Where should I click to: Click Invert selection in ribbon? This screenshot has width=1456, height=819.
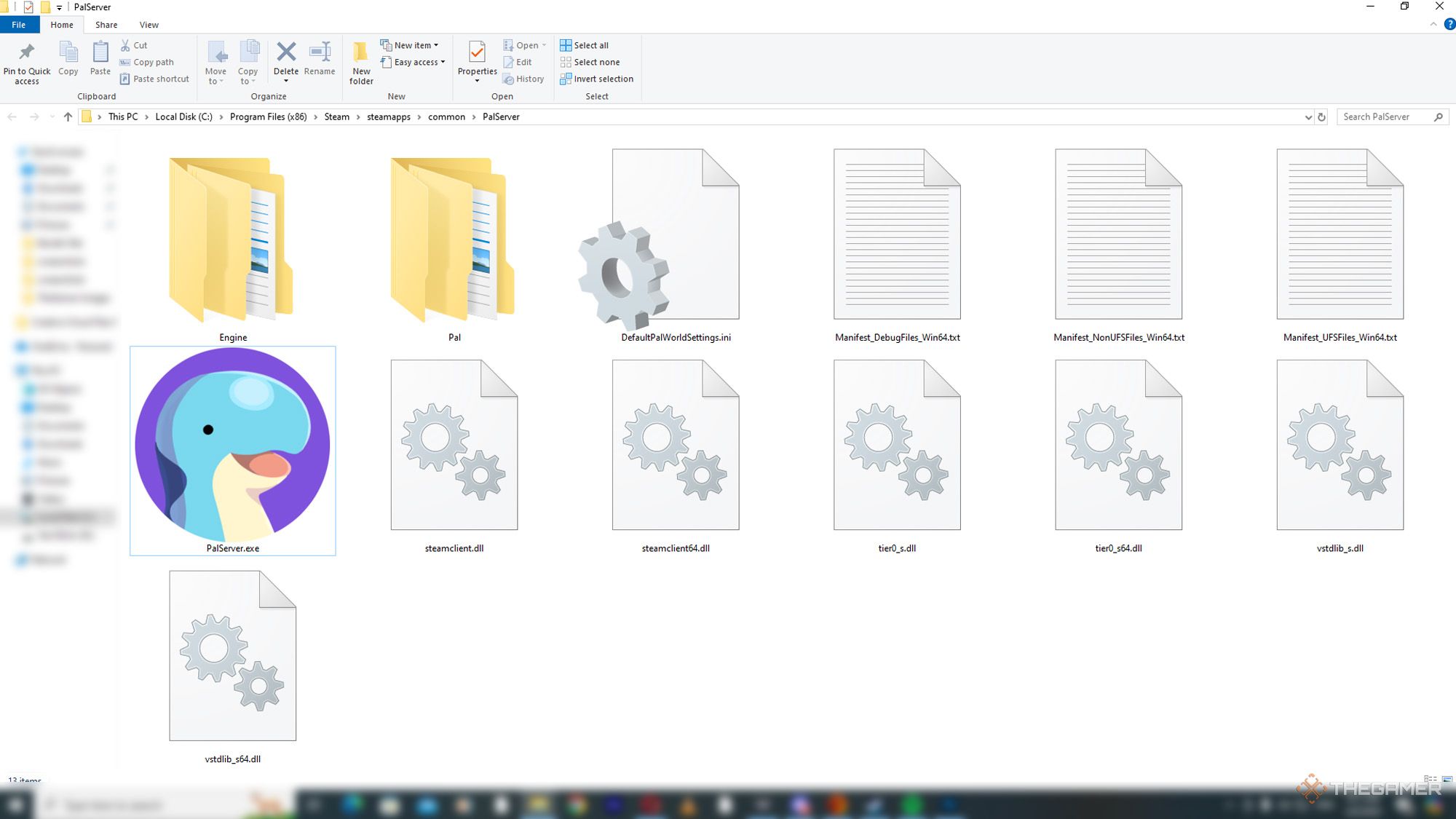[x=597, y=79]
